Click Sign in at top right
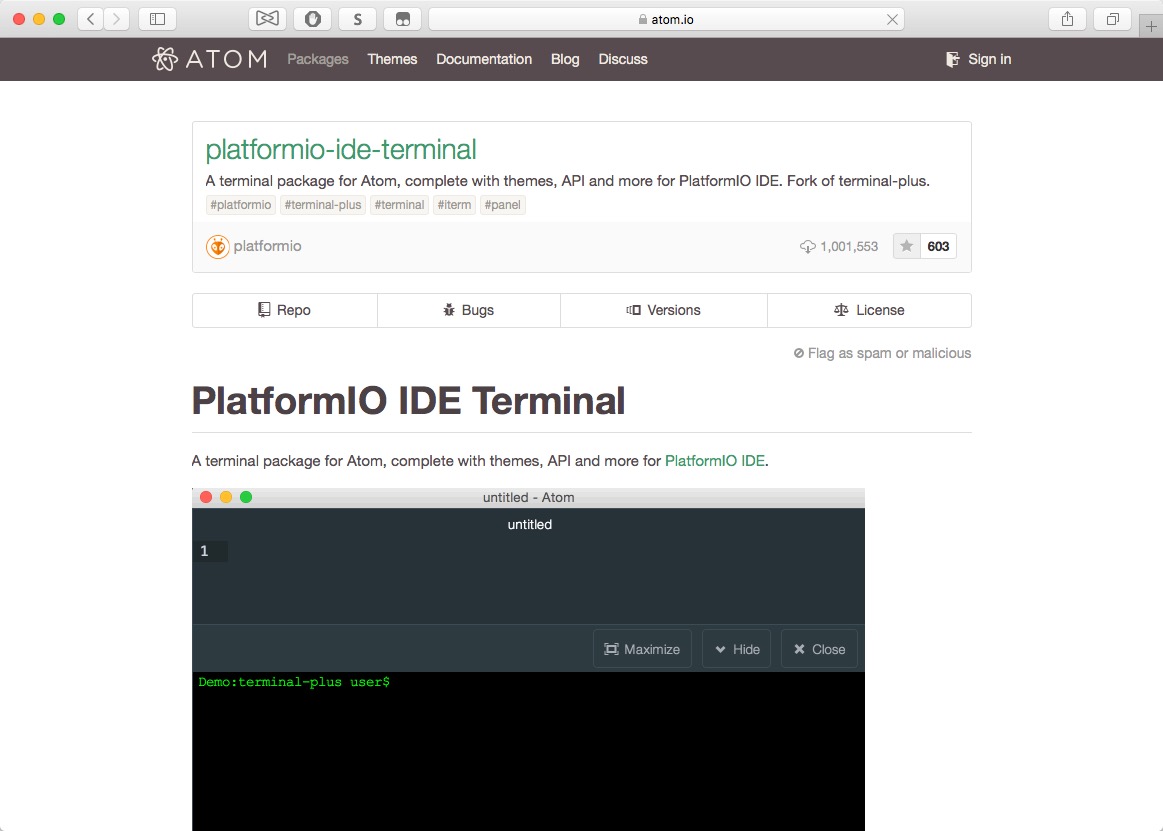Image resolution: width=1163 pixels, height=831 pixels. [978, 59]
